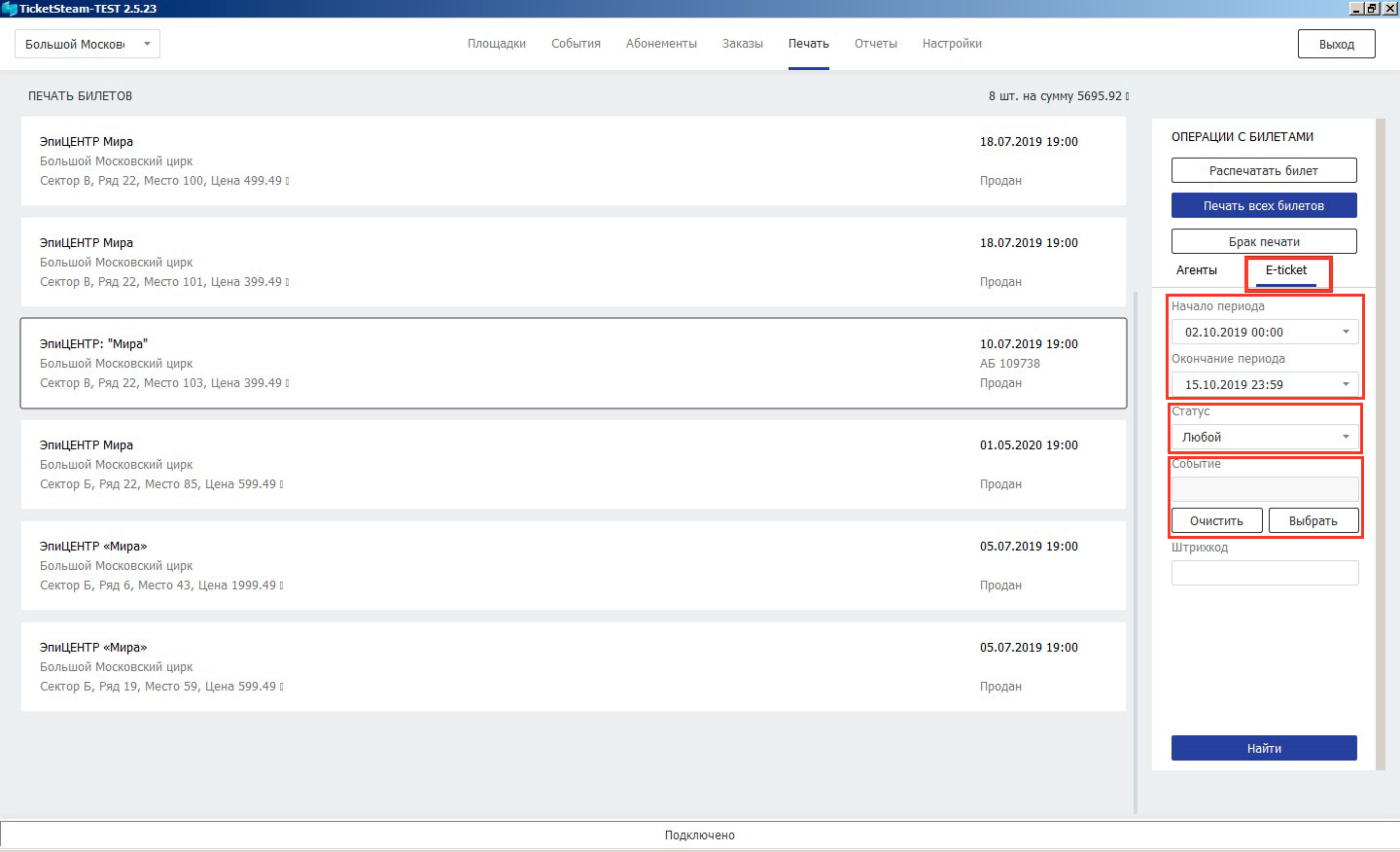
Task: Click "Распечатать билет" button
Action: coord(1264,170)
